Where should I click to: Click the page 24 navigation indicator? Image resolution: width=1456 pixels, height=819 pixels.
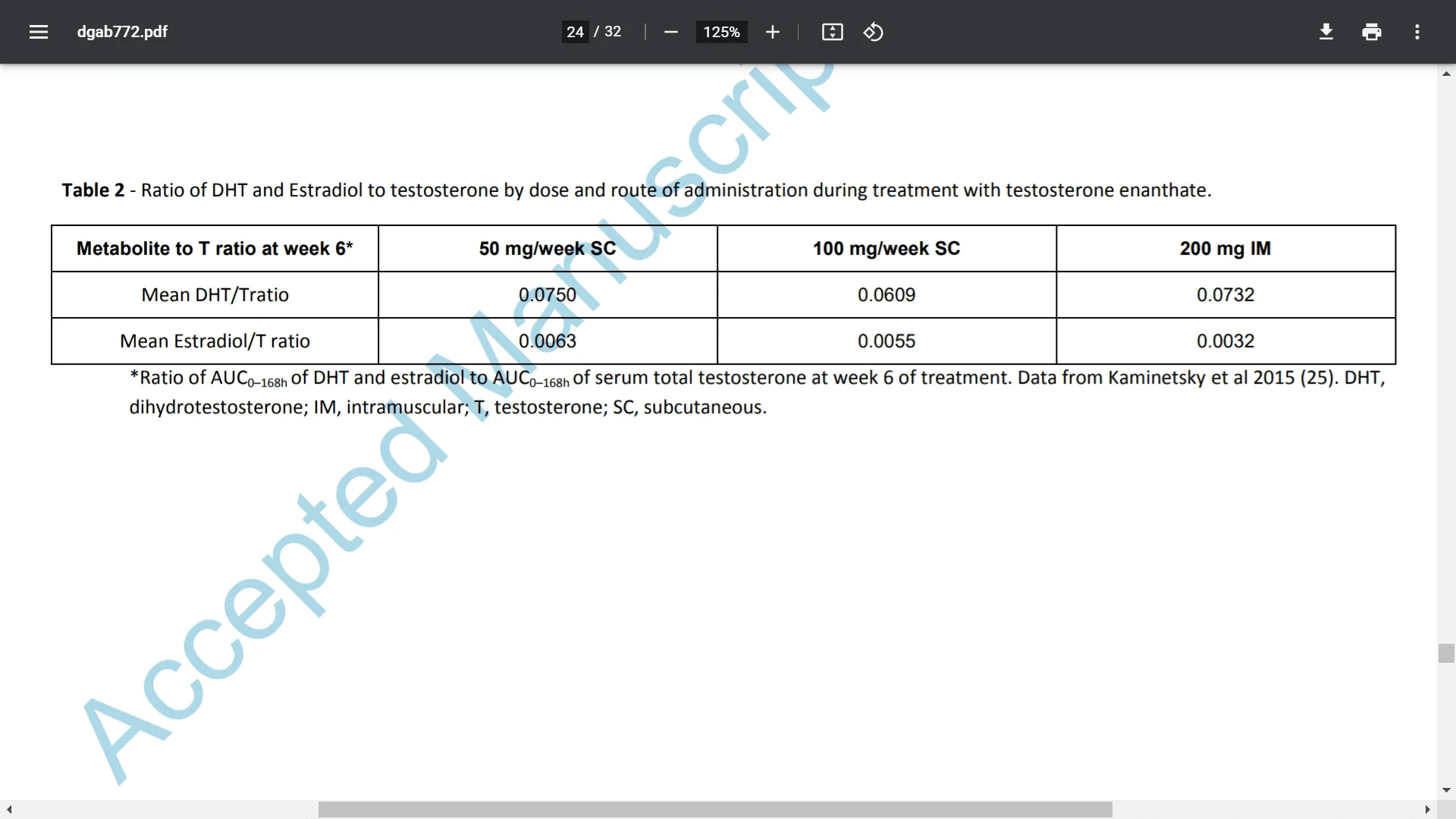[x=576, y=31]
